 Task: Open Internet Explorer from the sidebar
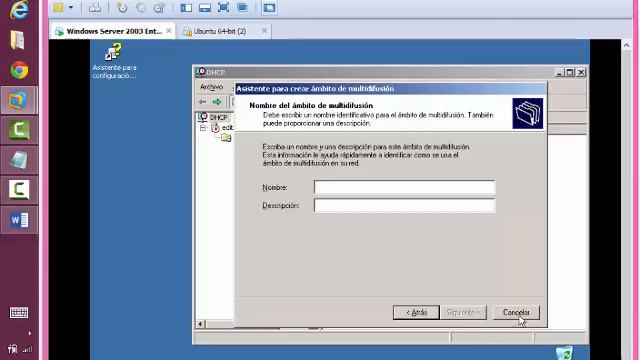[x=19, y=10]
